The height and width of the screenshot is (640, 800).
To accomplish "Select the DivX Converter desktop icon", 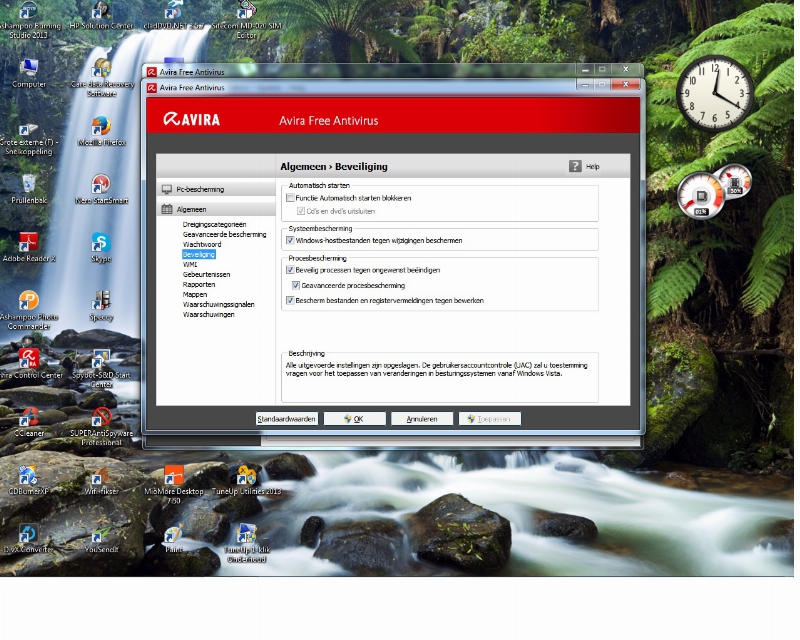I will point(29,538).
